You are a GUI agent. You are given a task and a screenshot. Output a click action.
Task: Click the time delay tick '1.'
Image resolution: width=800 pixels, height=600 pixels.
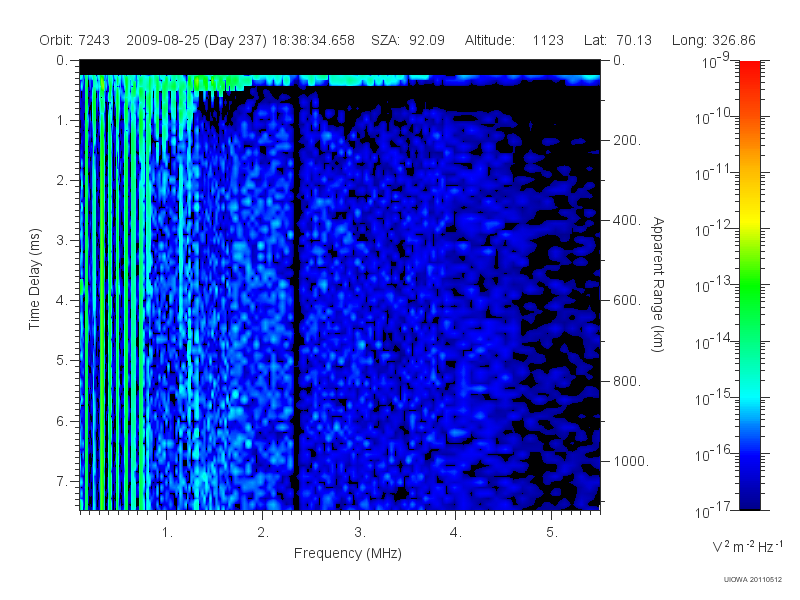click(62, 121)
